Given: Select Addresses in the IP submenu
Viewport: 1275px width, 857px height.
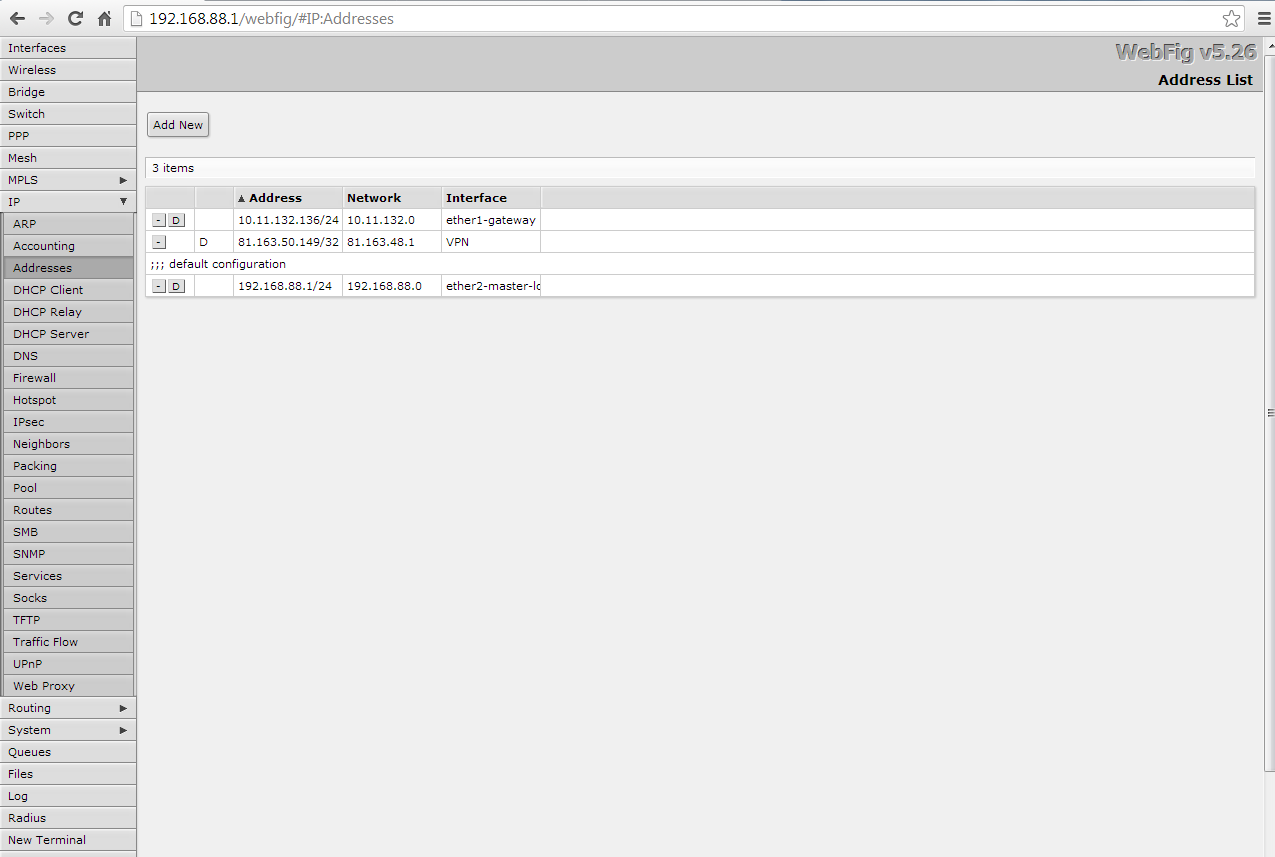Looking at the screenshot, I should pyautogui.click(x=68, y=268).
